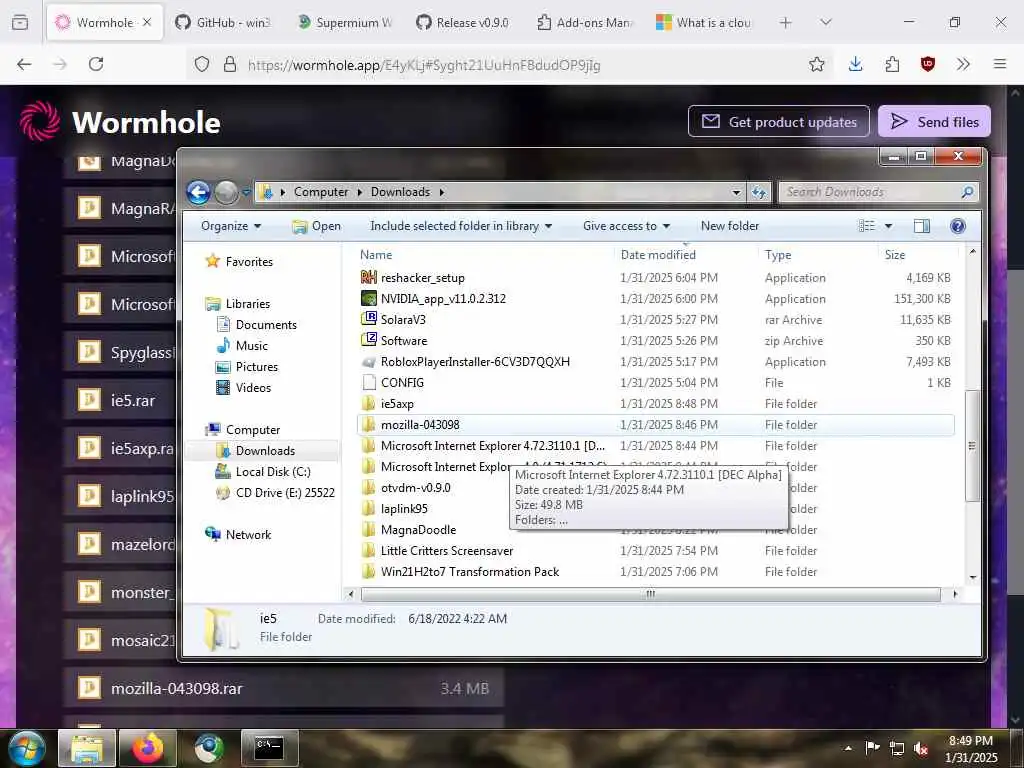Switch to Release v0.9.0 tab
Screen dimensions: 1024x768
(465, 22)
